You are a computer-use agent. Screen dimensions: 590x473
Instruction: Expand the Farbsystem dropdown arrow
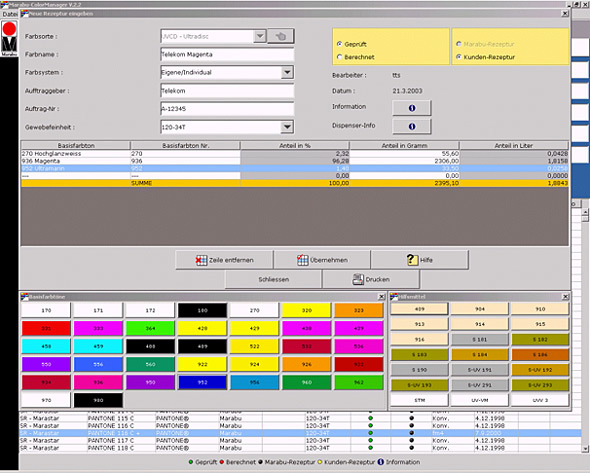tap(287, 72)
